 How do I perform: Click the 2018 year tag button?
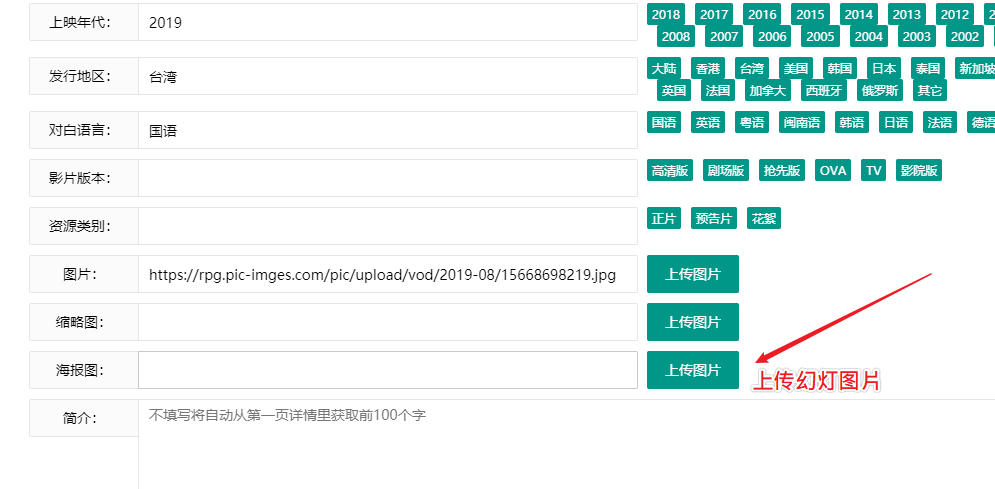(665, 14)
